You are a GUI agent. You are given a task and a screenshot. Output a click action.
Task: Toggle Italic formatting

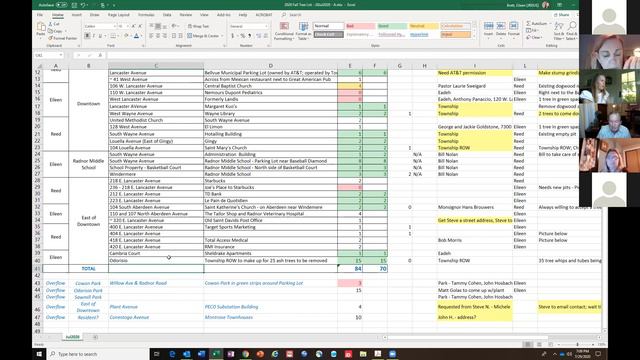(x=93, y=36)
